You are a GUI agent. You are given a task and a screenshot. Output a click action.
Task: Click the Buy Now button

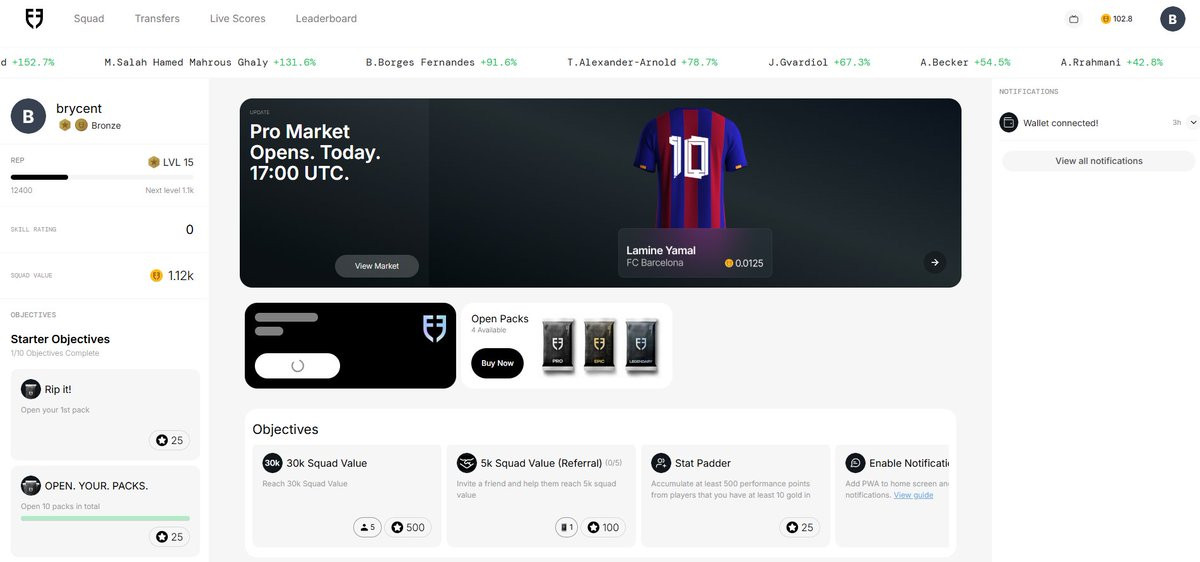(x=497, y=363)
